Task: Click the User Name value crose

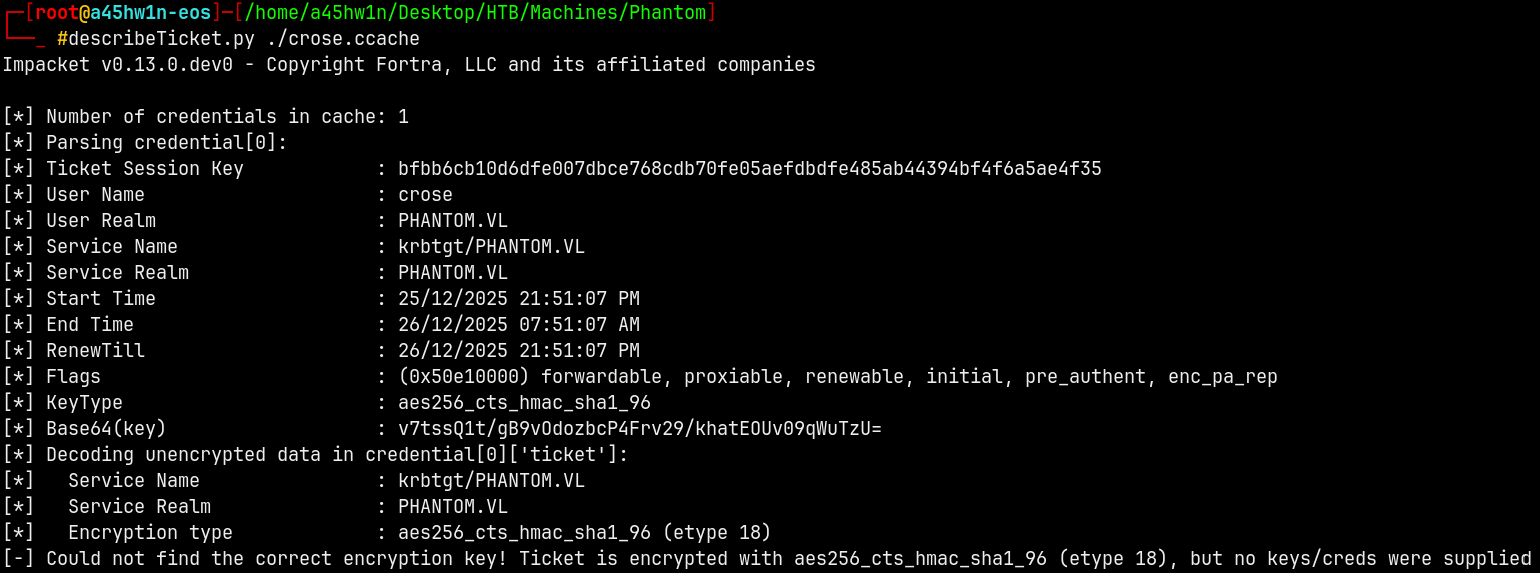Action: tap(425, 195)
